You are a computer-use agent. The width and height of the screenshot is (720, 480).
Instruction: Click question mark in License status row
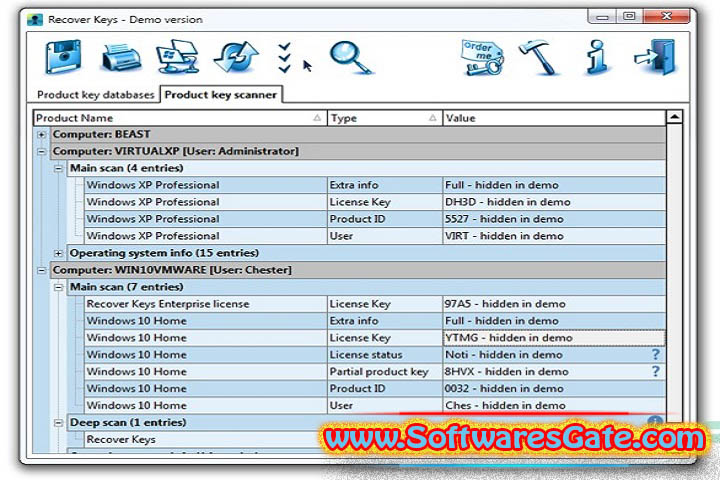(656, 354)
